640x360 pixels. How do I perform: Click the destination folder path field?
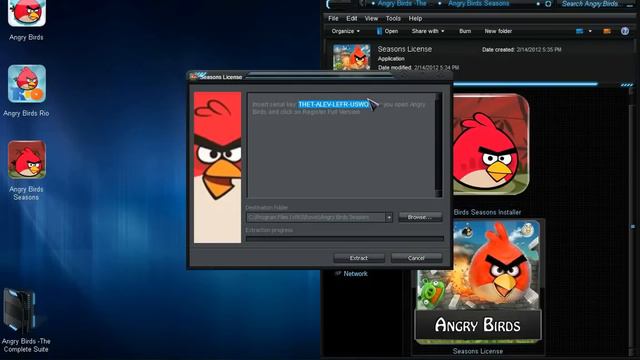point(316,218)
